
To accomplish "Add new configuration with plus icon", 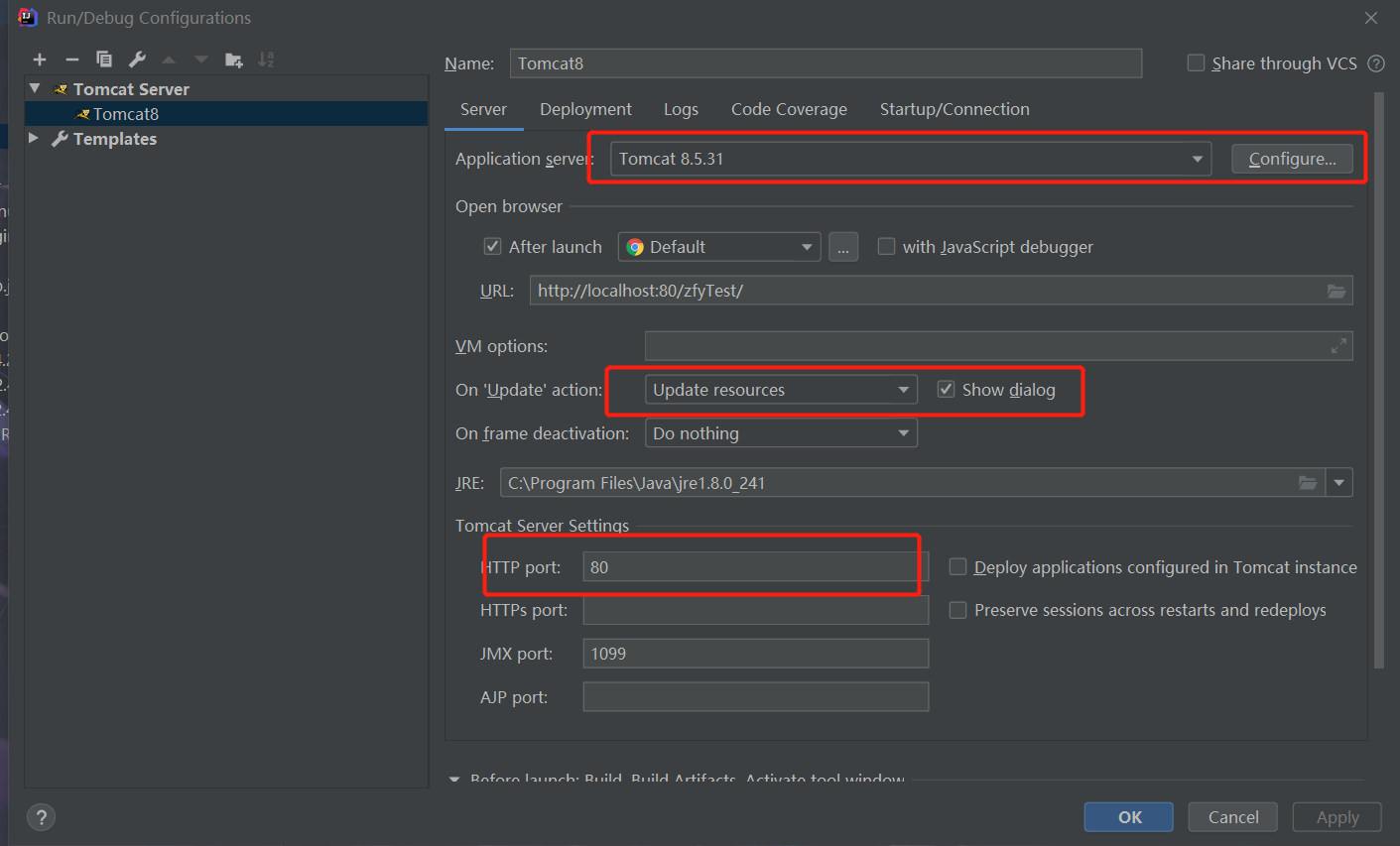I will pyautogui.click(x=40, y=60).
